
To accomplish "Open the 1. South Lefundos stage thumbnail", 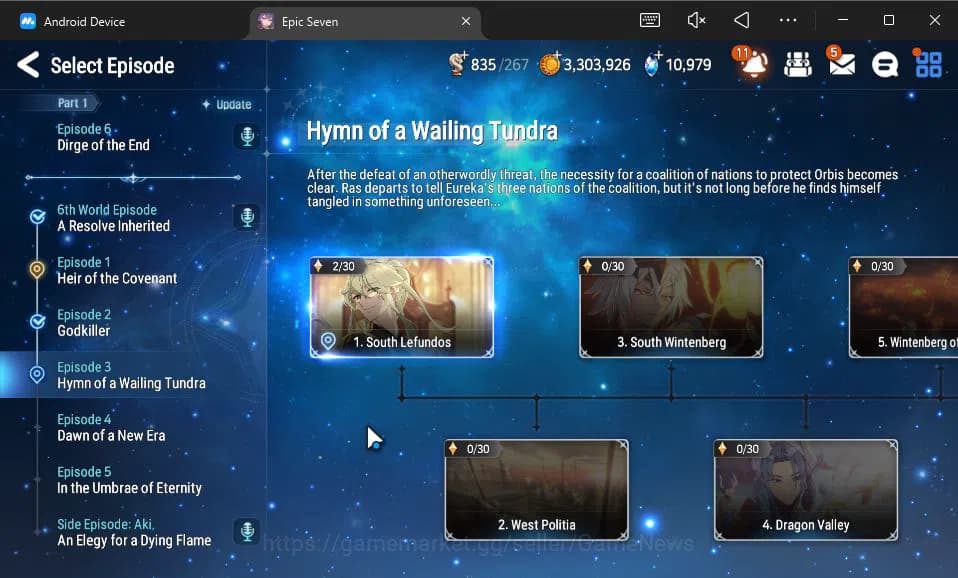I will [401, 306].
